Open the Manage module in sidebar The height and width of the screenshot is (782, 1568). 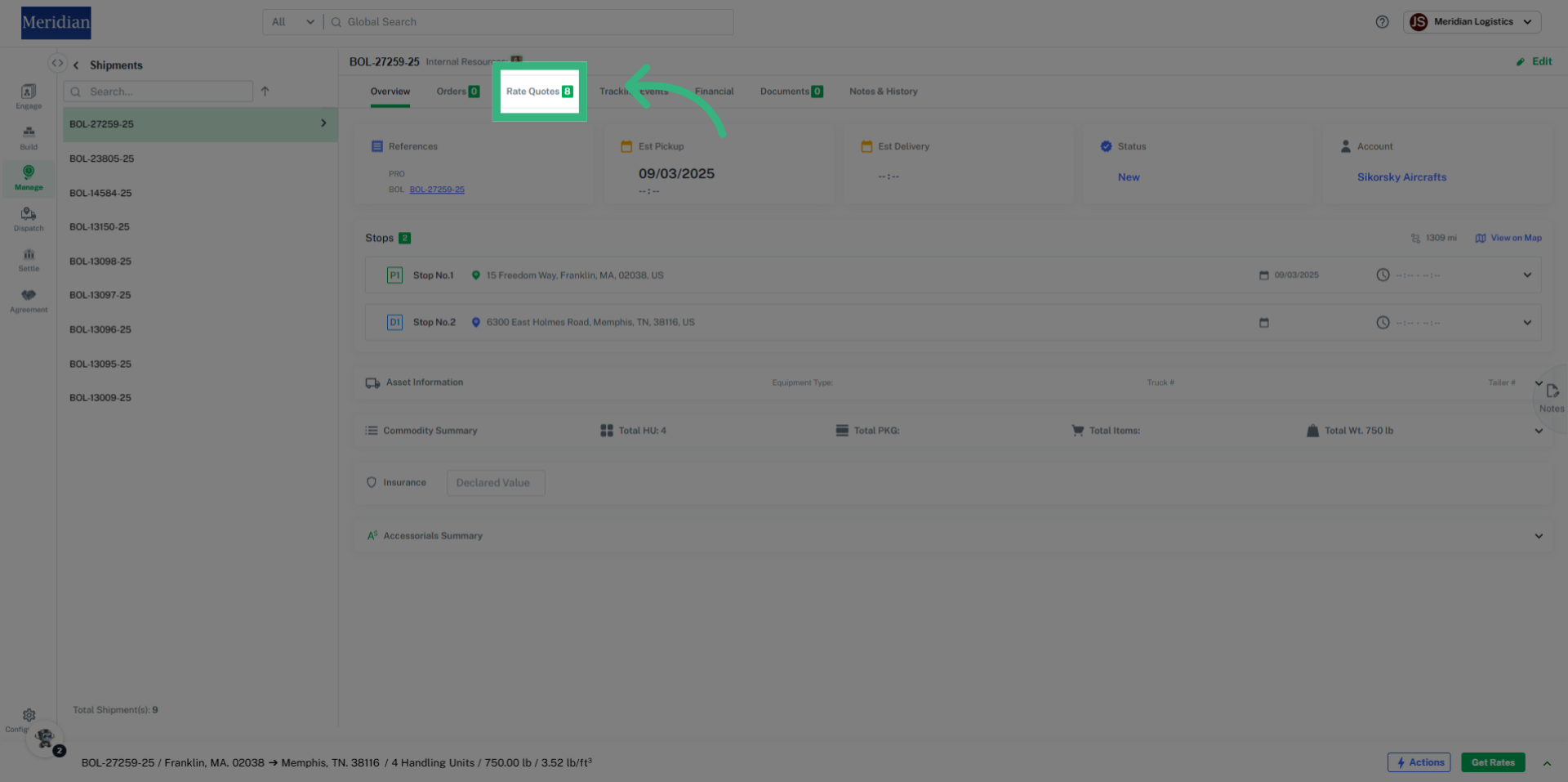[x=29, y=177]
